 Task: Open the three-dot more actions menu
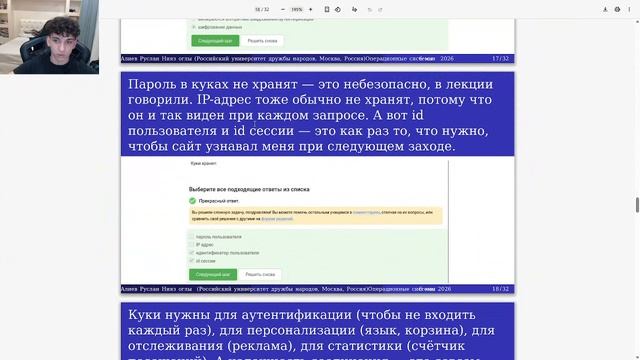click(x=629, y=9)
